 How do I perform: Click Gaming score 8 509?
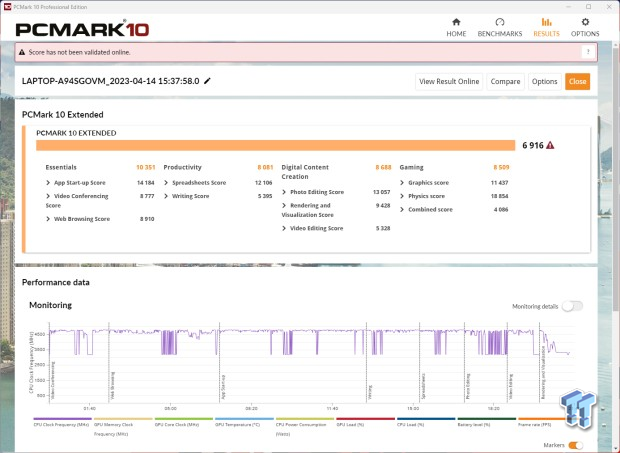[501, 167]
